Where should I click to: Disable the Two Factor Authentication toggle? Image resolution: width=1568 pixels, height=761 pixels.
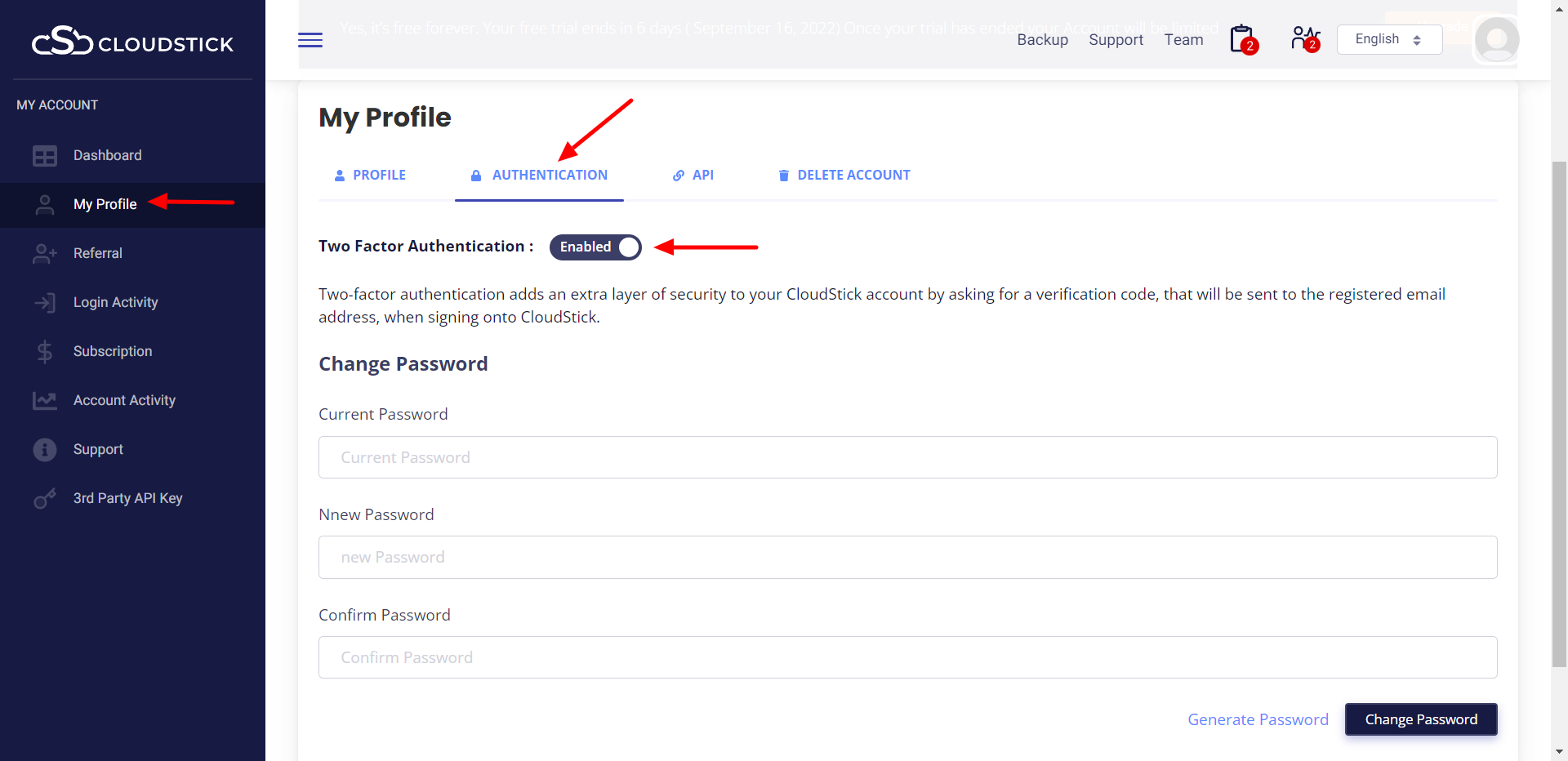point(595,247)
